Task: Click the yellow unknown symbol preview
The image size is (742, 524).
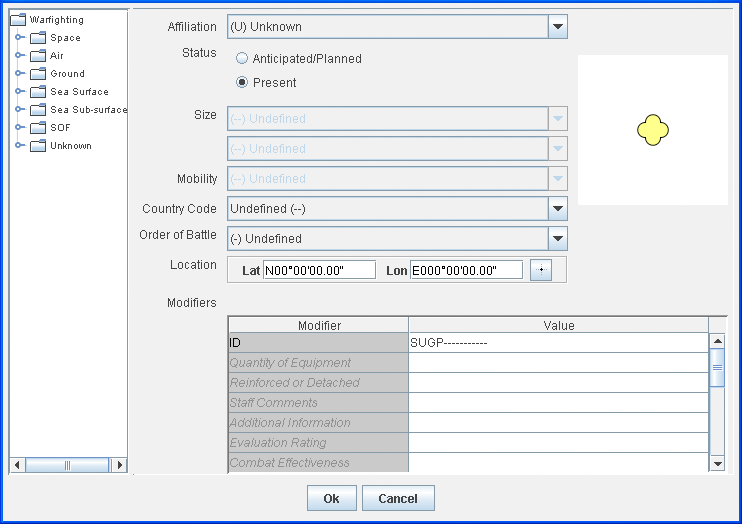Action: (x=652, y=130)
